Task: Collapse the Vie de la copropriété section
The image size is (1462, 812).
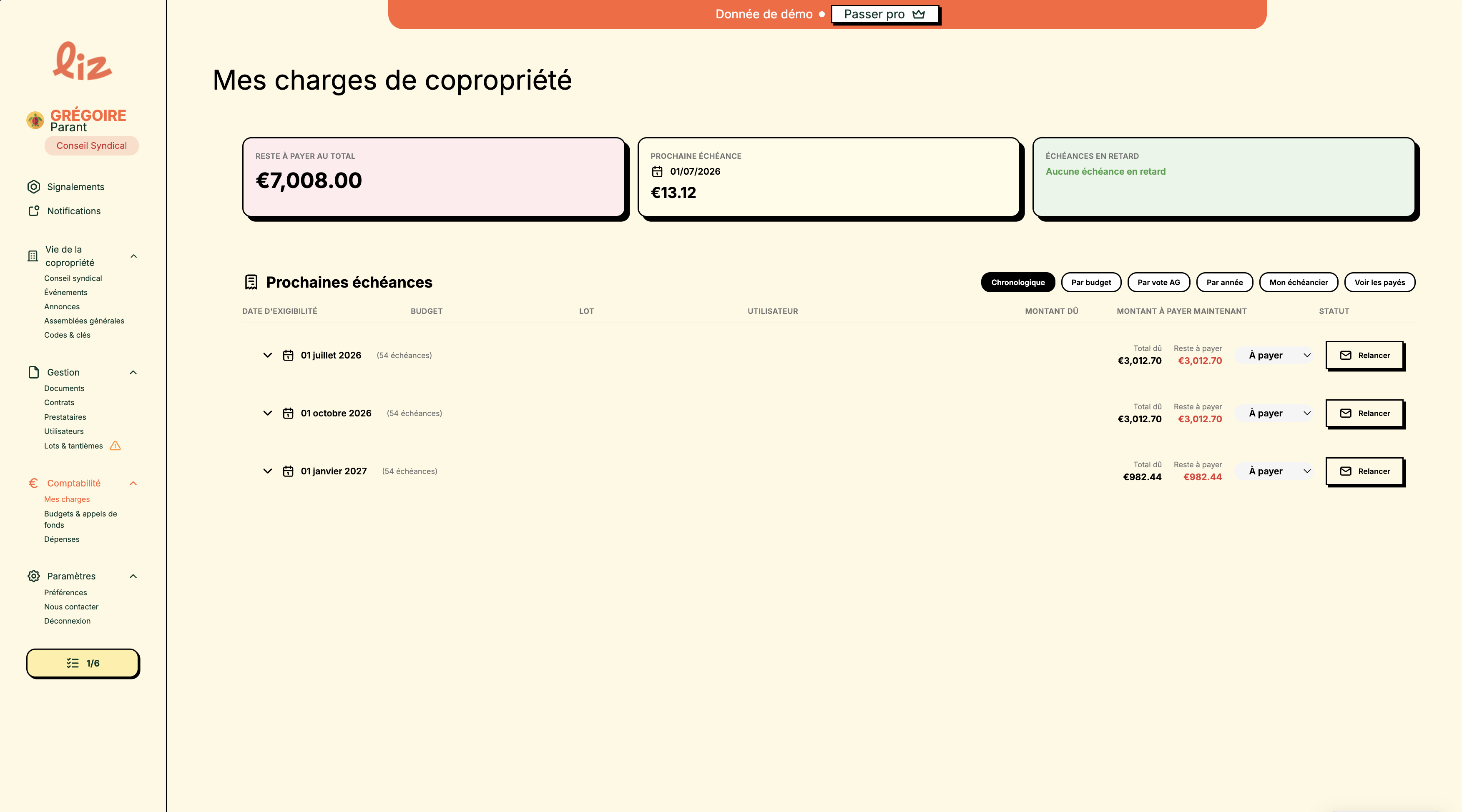Action: [133, 256]
